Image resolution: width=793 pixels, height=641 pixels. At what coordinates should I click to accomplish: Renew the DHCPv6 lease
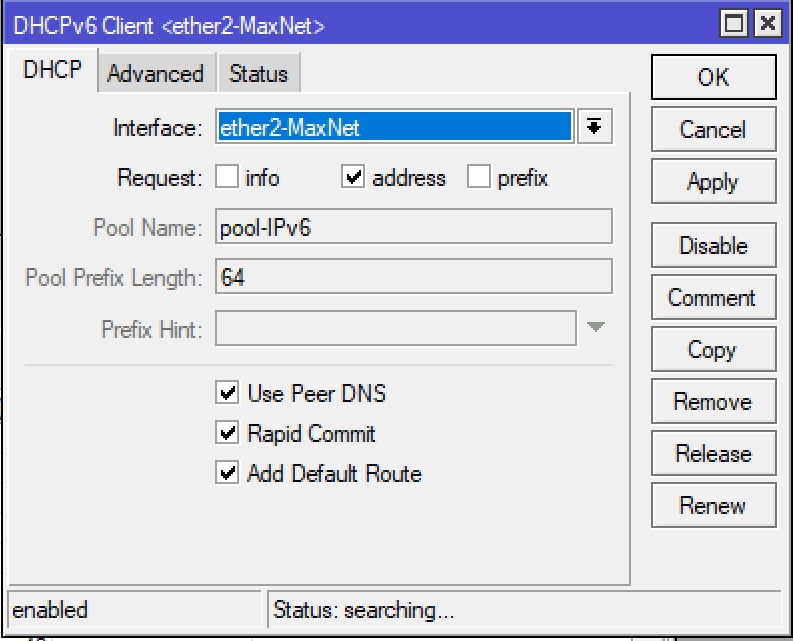[714, 505]
